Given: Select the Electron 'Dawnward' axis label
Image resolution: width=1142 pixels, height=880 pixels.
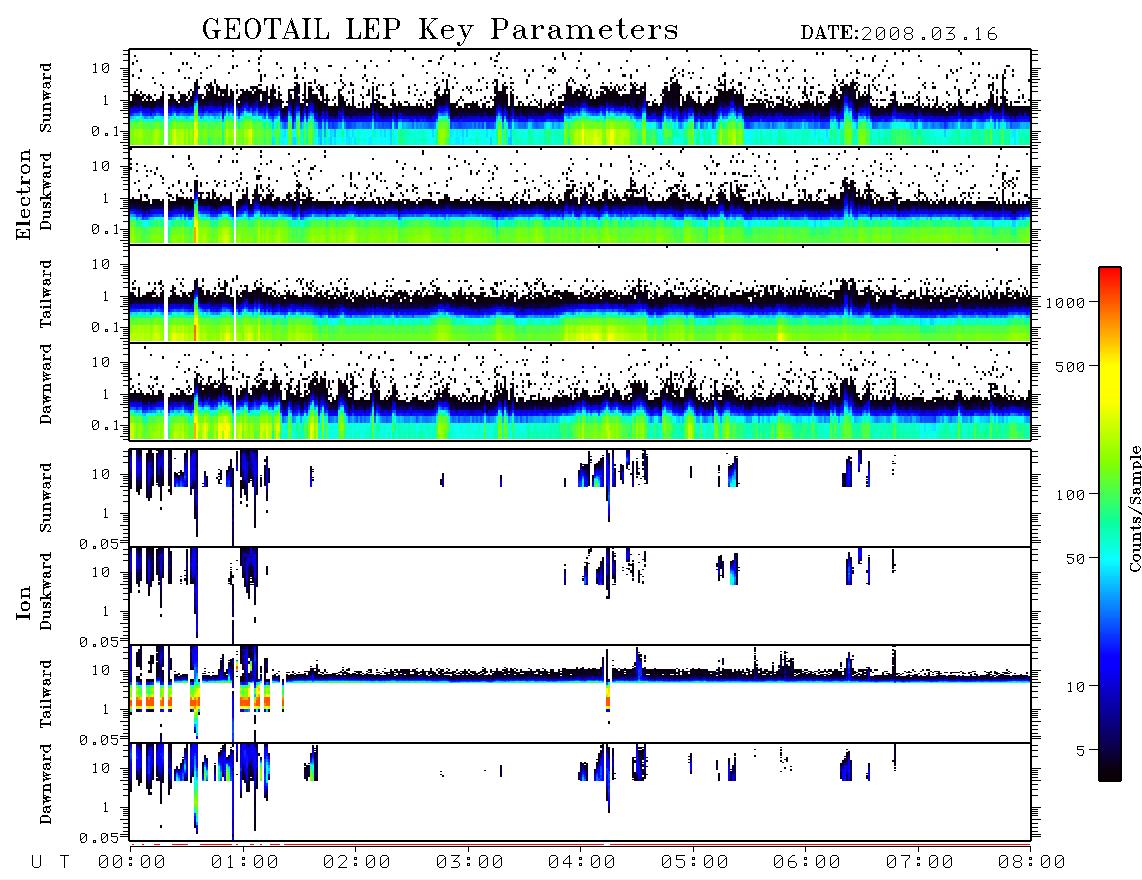Looking at the screenshot, I should point(46,384).
